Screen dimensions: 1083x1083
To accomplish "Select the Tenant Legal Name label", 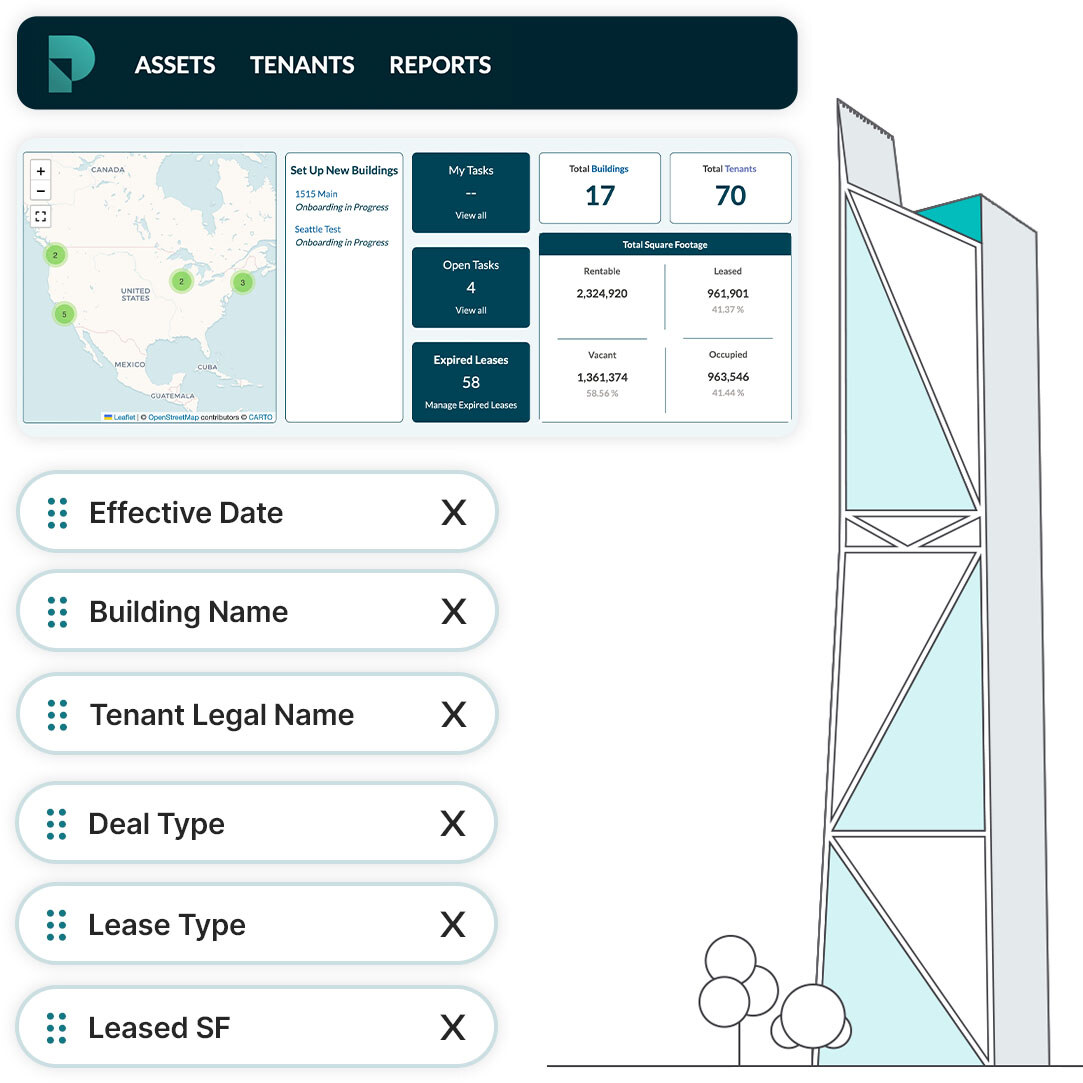I will point(222,716).
